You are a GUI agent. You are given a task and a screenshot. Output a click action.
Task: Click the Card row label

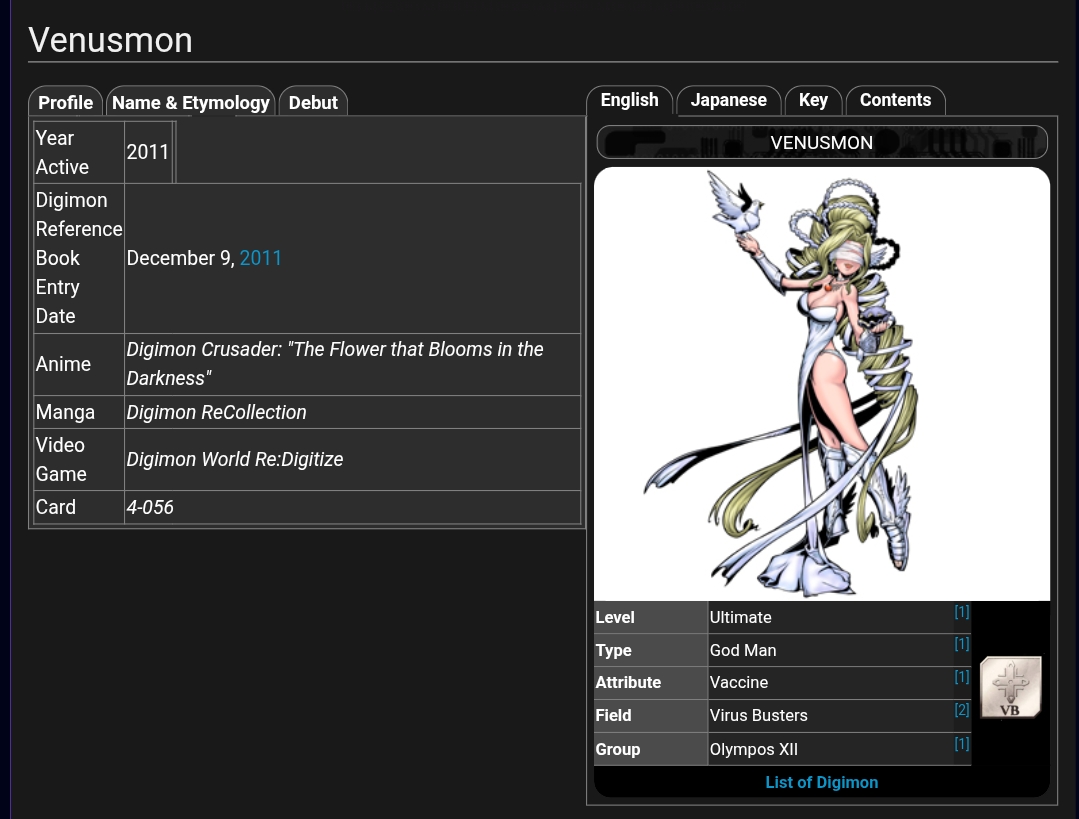click(55, 507)
